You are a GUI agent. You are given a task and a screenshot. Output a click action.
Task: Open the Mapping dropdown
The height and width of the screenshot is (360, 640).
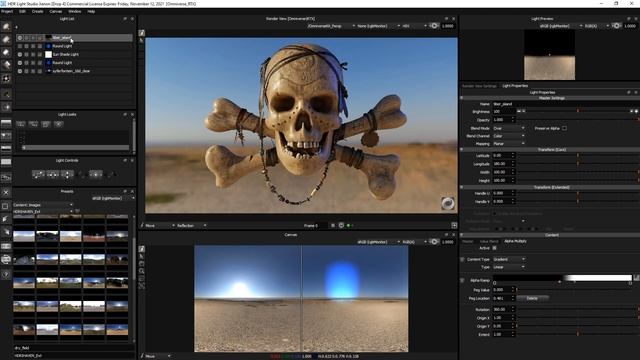pyautogui.click(x=509, y=144)
